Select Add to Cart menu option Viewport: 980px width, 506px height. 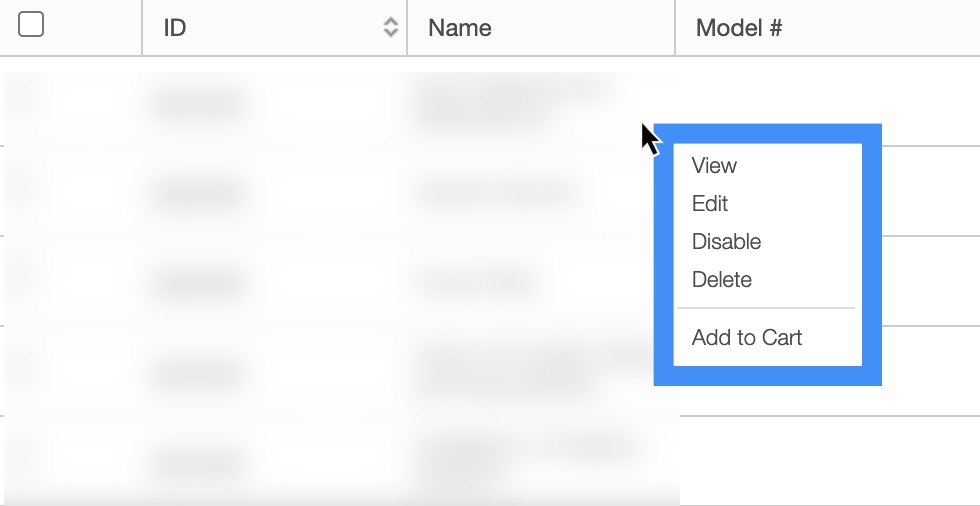pos(747,338)
